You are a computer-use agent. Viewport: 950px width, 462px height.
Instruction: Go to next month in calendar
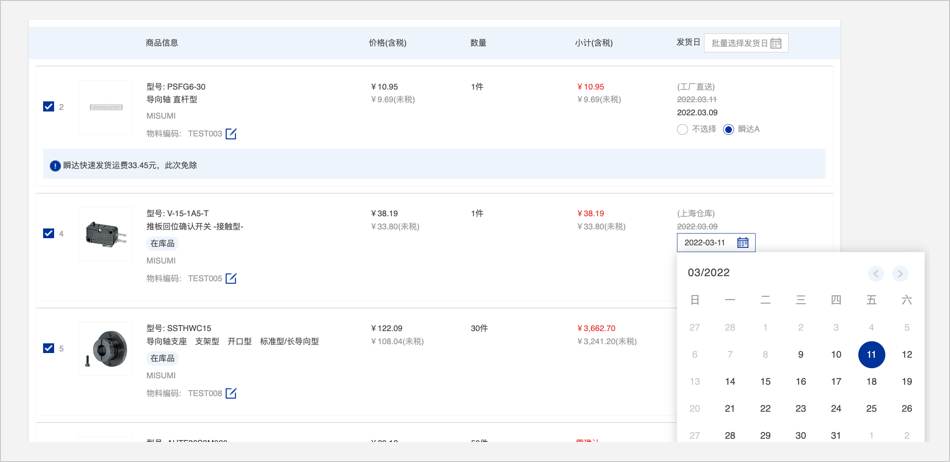pyautogui.click(x=900, y=274)
